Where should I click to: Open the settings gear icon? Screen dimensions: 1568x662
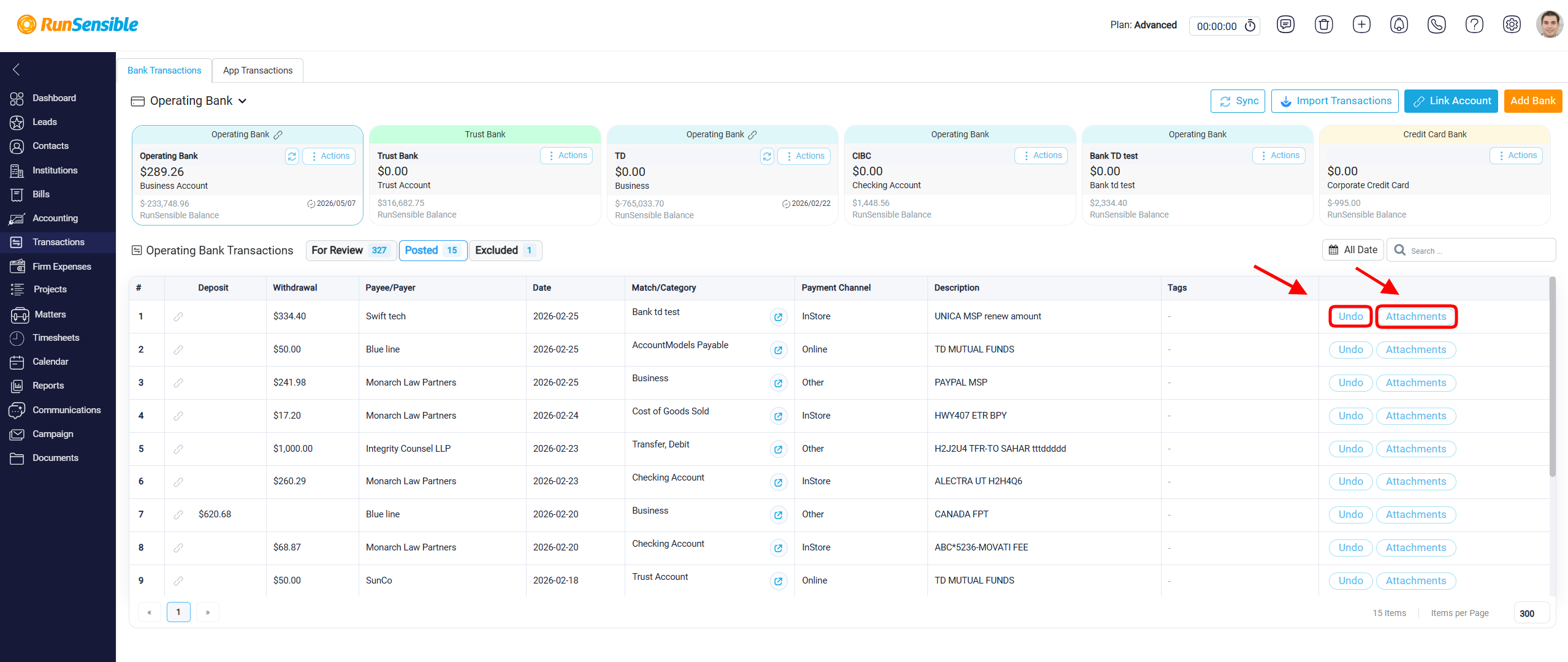click(1512, 25)
